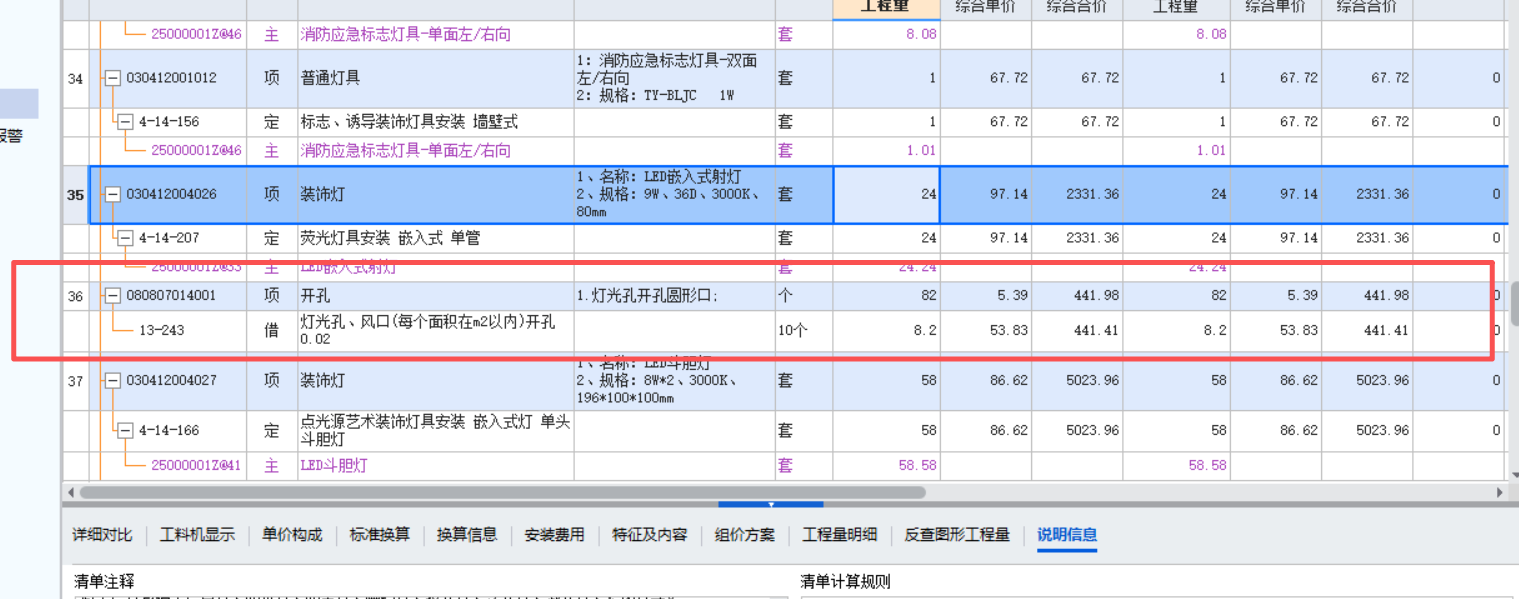
Task: Open the 换算信息 tab
Action: point(467,535)
